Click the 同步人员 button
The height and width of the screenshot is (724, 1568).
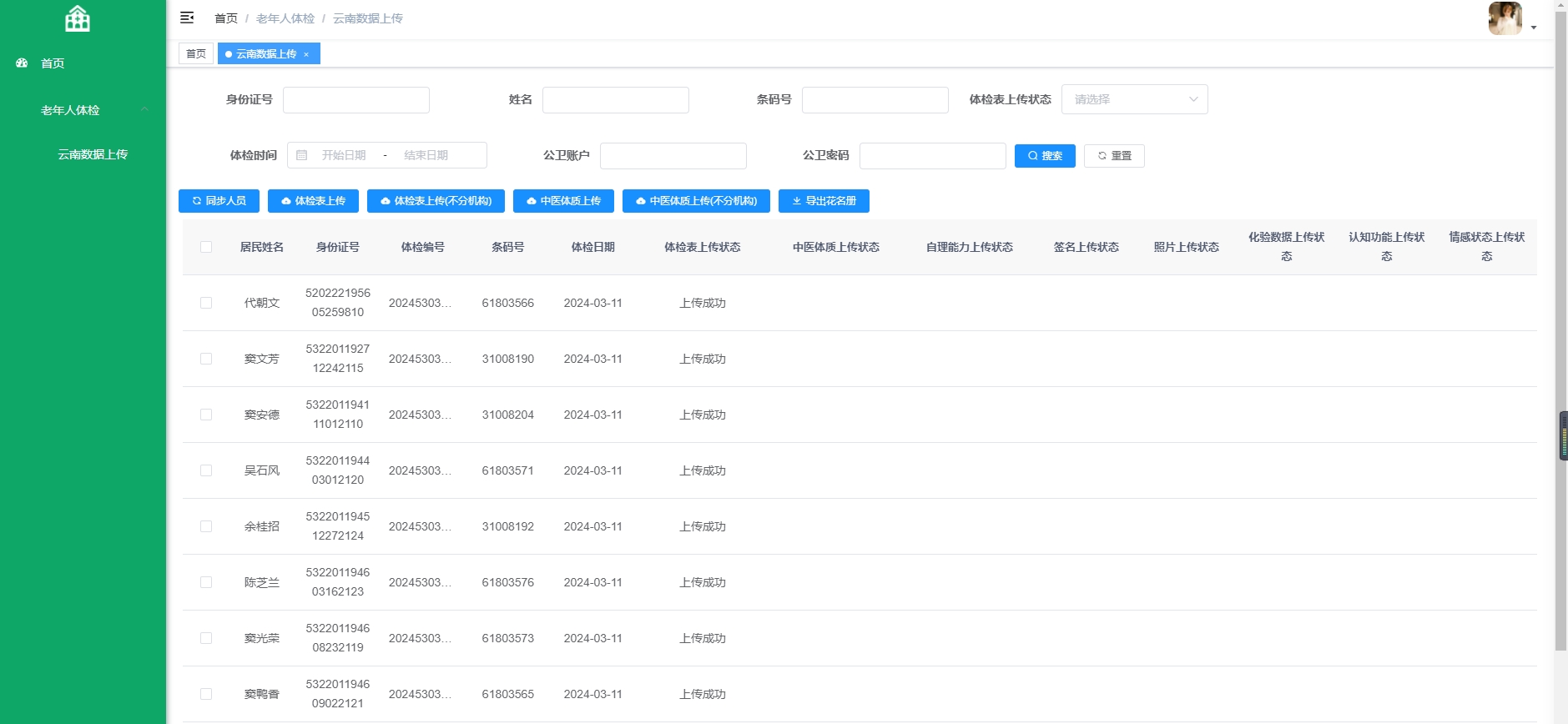pos(219,201)
